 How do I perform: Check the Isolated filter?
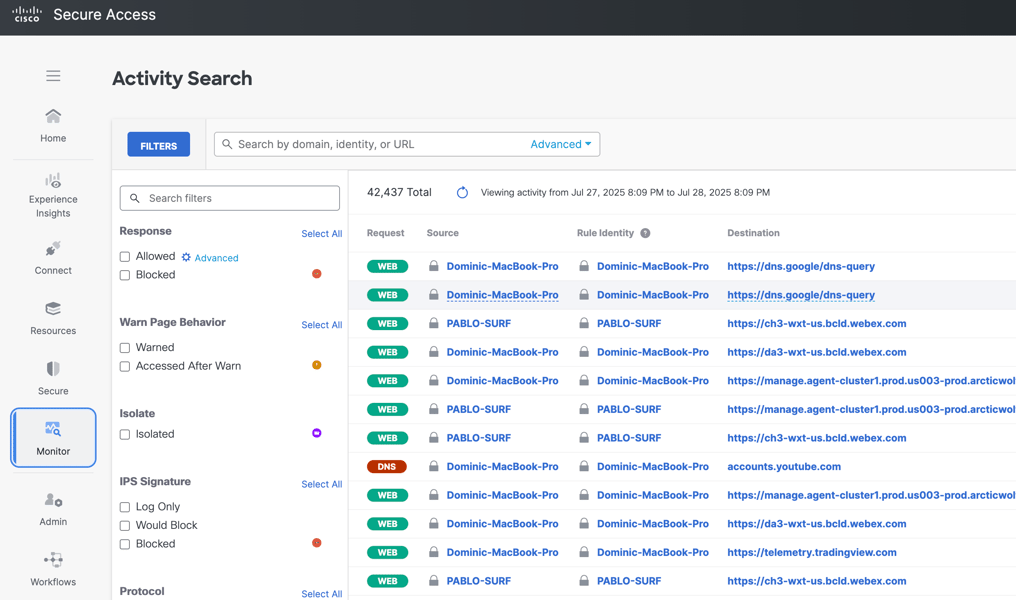coord(125,435)
